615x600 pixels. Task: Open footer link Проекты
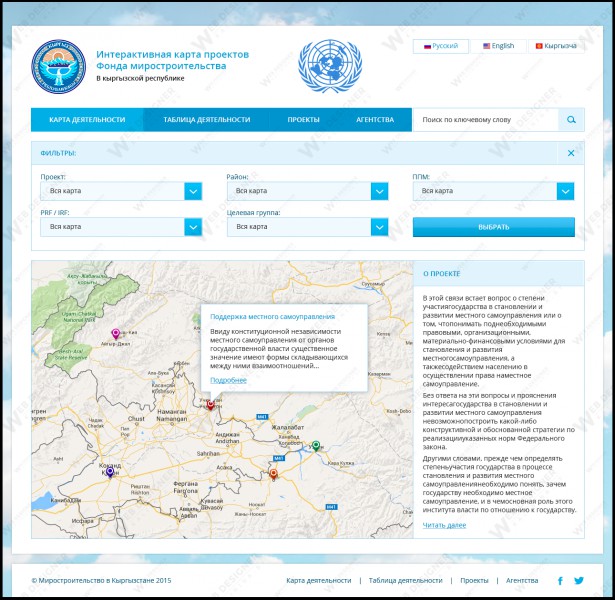point(474,580)
